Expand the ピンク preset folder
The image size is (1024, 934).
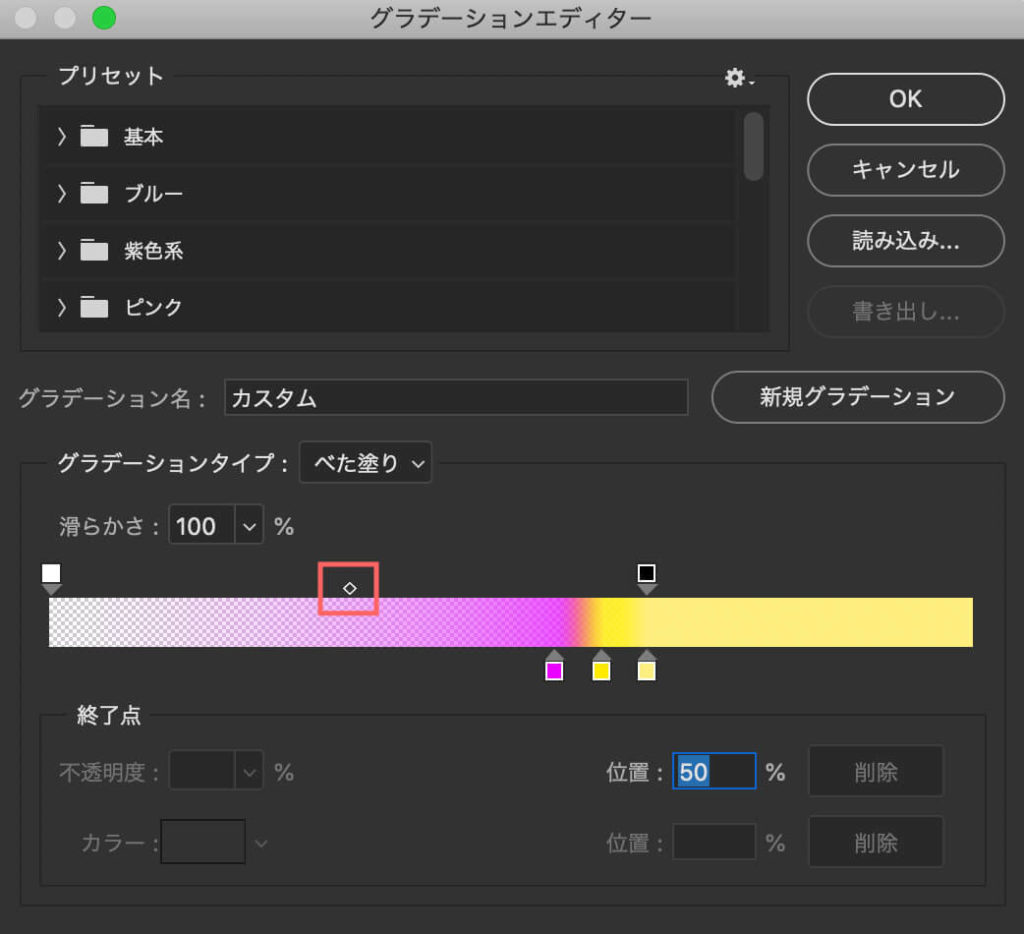point(61,307)
